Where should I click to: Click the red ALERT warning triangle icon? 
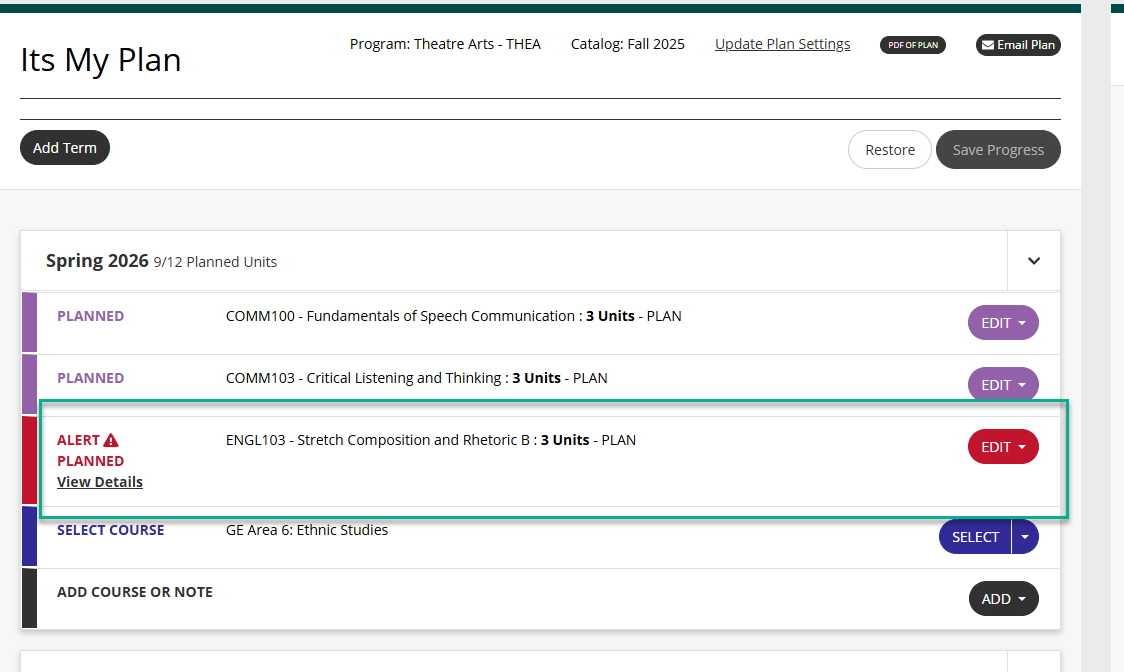tap(110, 439)
